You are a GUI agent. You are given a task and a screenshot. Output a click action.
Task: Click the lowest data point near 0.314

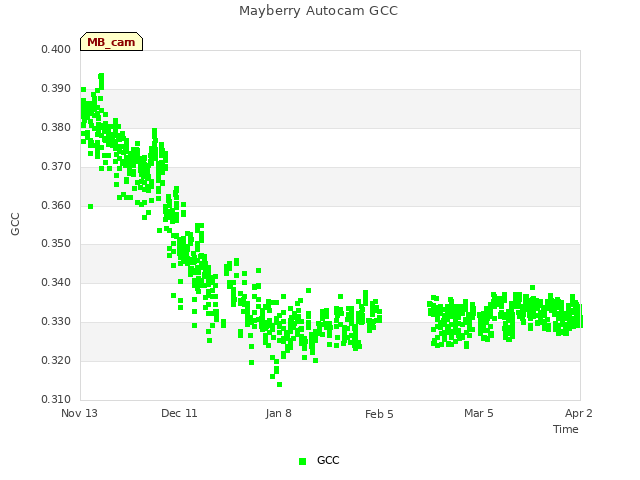280,384
